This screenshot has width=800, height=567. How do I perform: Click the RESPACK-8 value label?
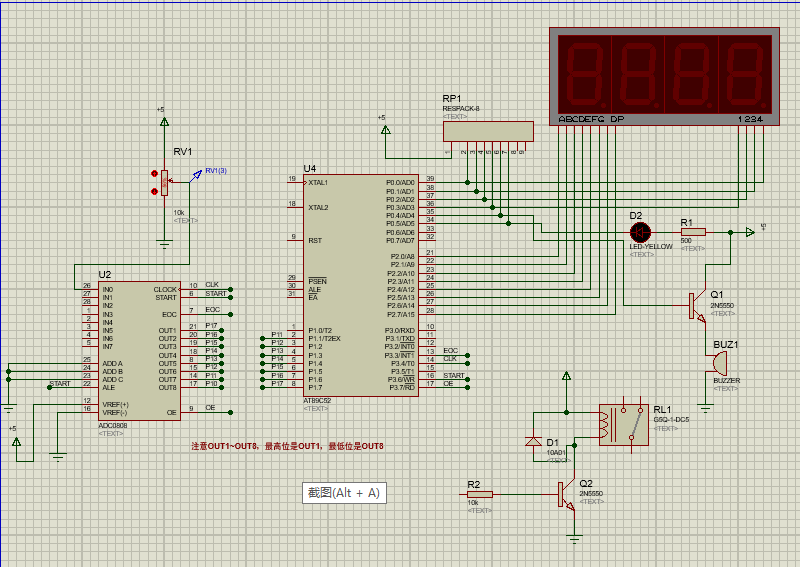pos(461,109)
